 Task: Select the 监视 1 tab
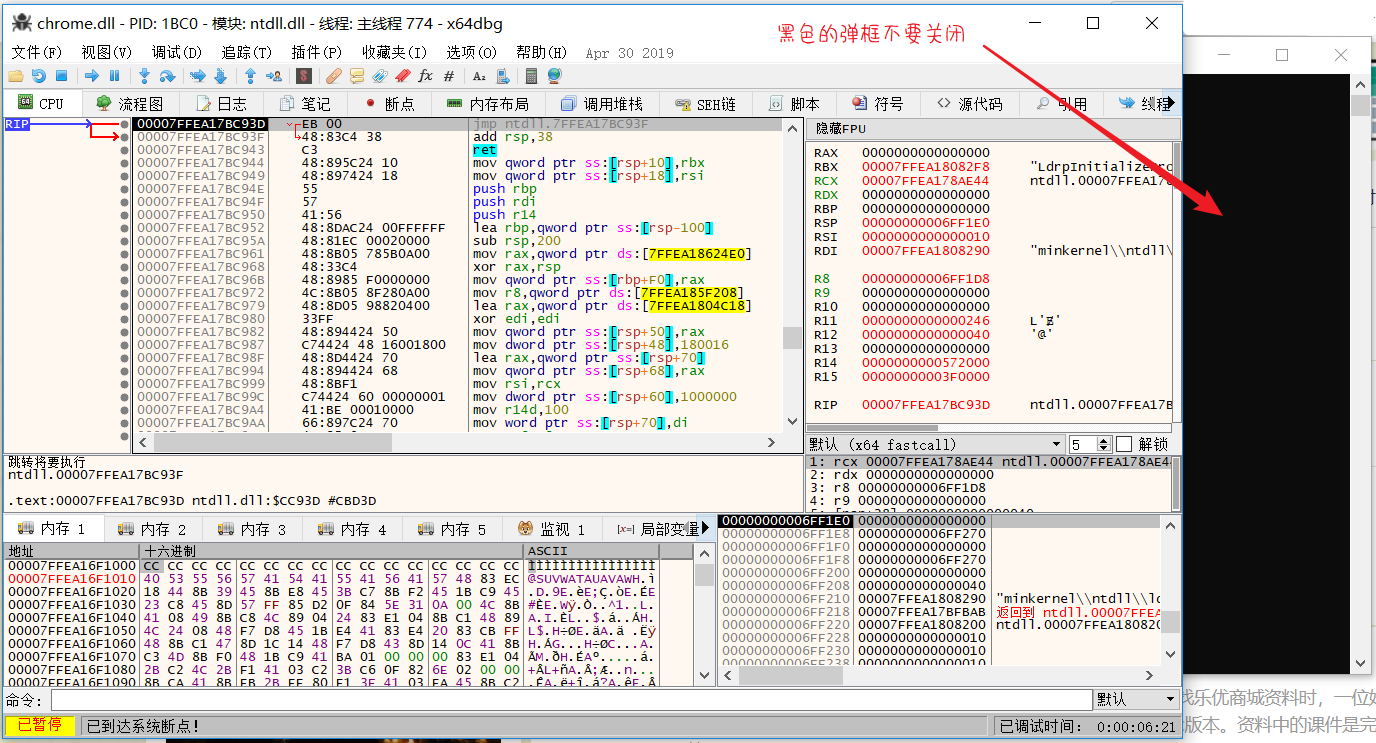pos(551,528)
